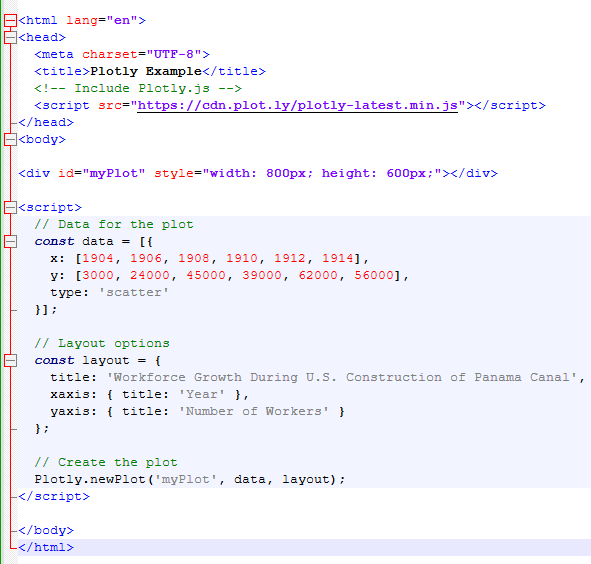Click the Plotly.newPlot function call

click(190, 480)
